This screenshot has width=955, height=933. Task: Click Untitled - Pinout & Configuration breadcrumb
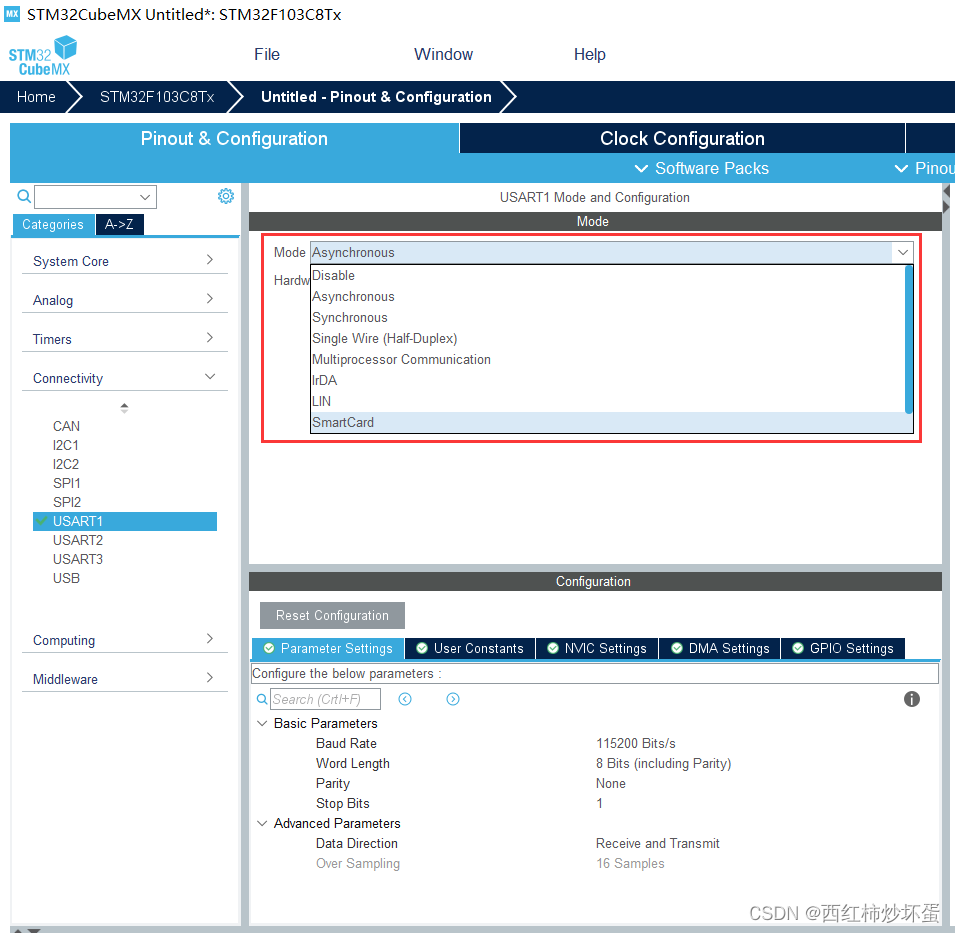pos(376,97)
